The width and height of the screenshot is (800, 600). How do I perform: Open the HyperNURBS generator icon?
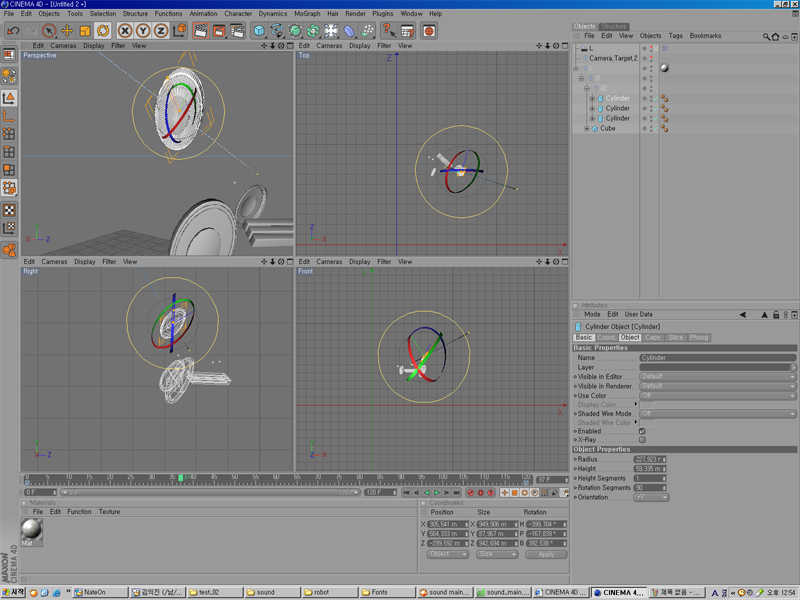click(295, 31)
